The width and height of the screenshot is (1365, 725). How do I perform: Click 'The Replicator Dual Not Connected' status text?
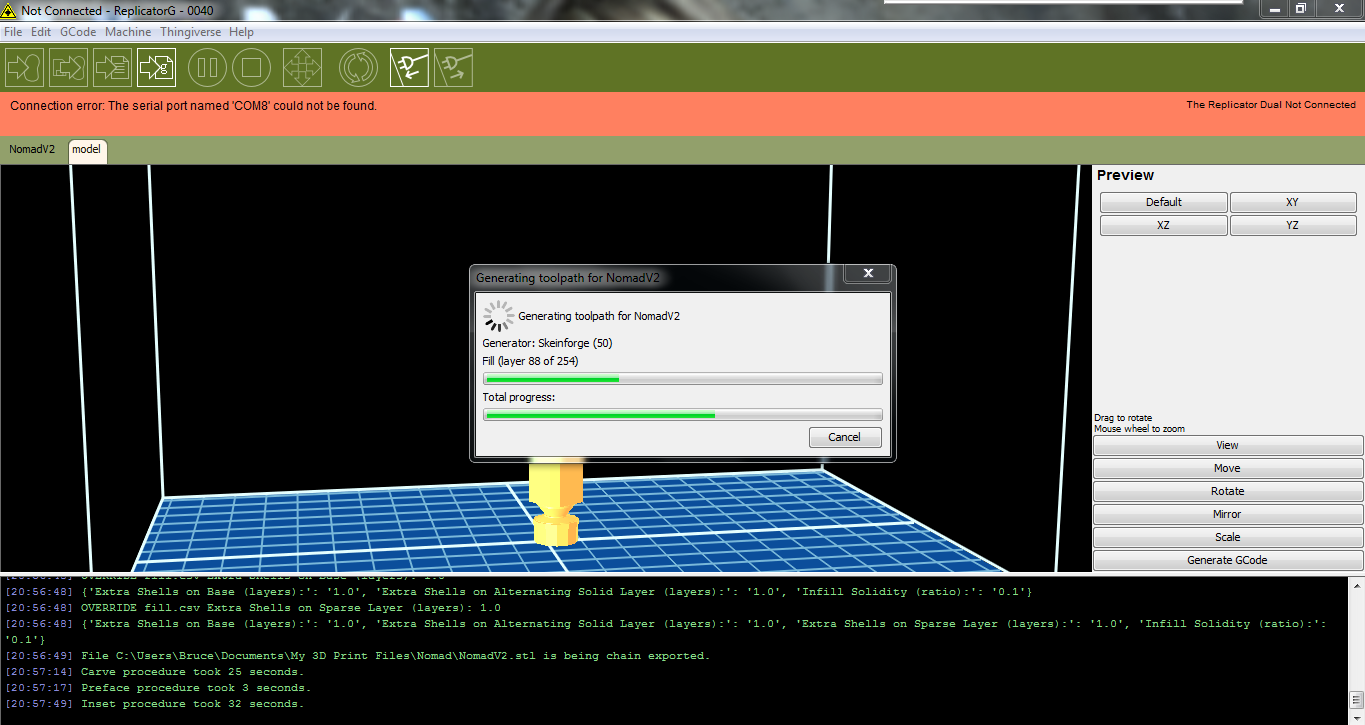pos(1271,104)
